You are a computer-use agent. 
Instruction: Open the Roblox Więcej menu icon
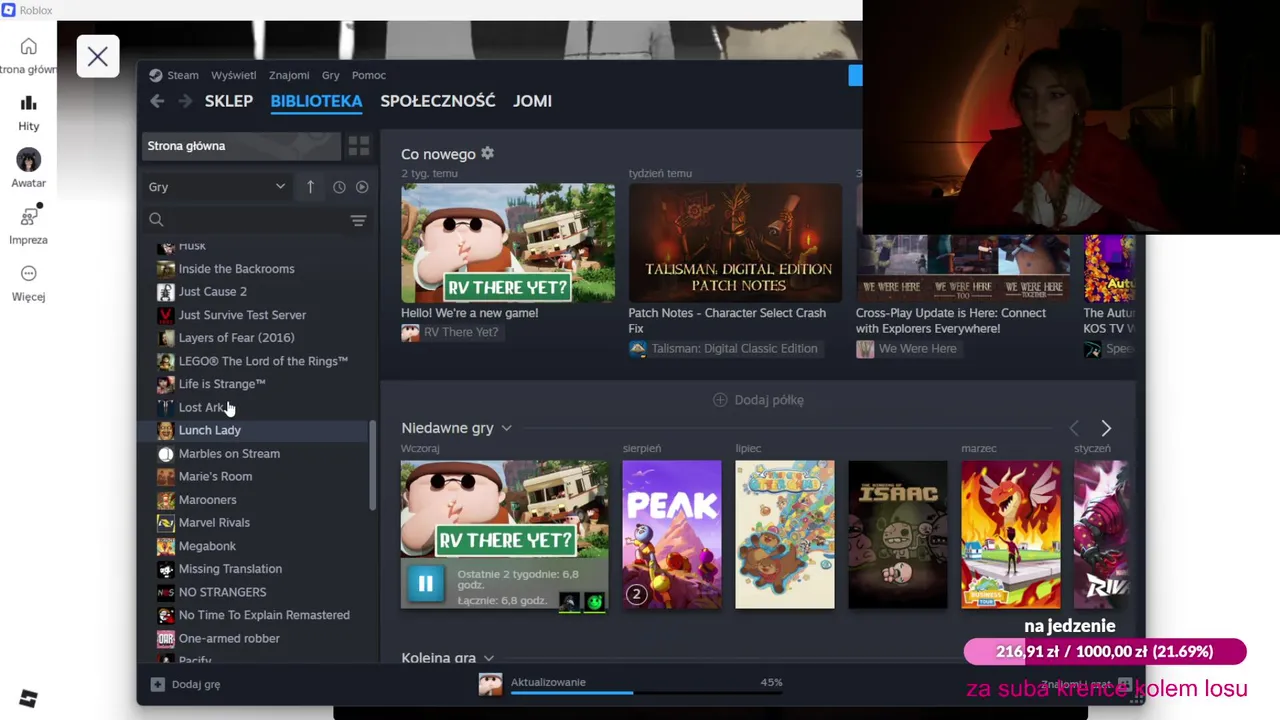pos(28,273)
